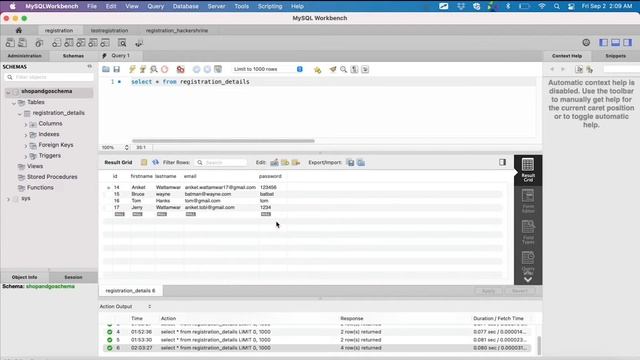Select Field Types view in side panel

point(528,232)
